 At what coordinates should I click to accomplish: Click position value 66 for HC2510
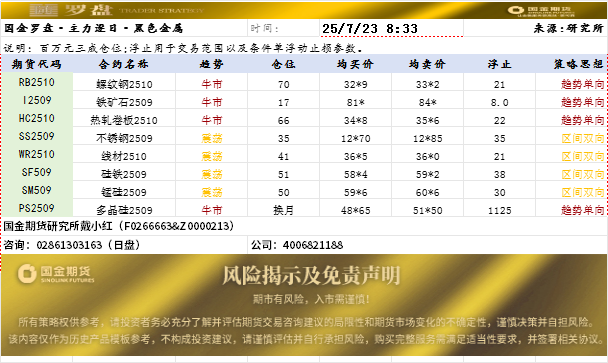[283, 121]
